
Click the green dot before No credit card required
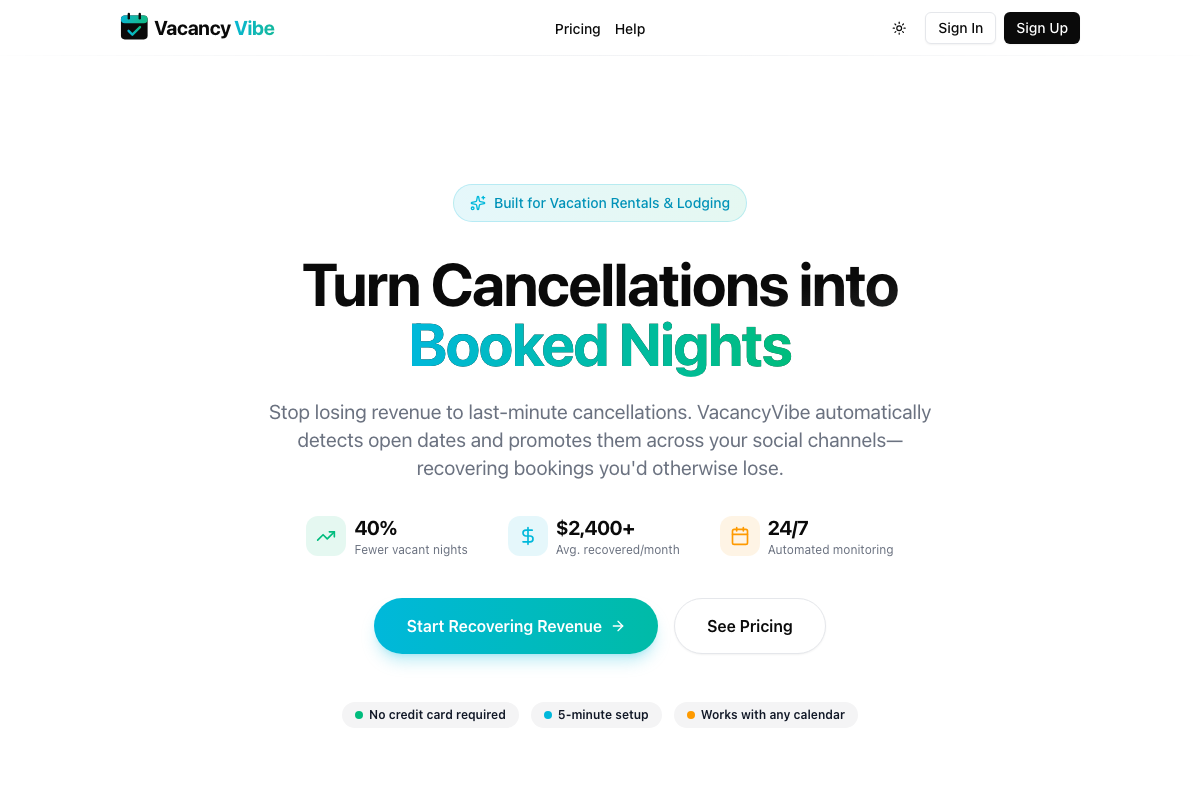[360, 715]
